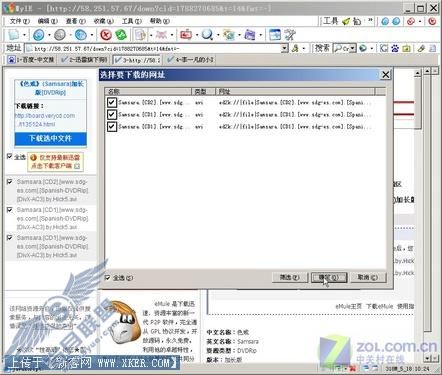Open the Favorites (收藏) menu

(104, 21)
